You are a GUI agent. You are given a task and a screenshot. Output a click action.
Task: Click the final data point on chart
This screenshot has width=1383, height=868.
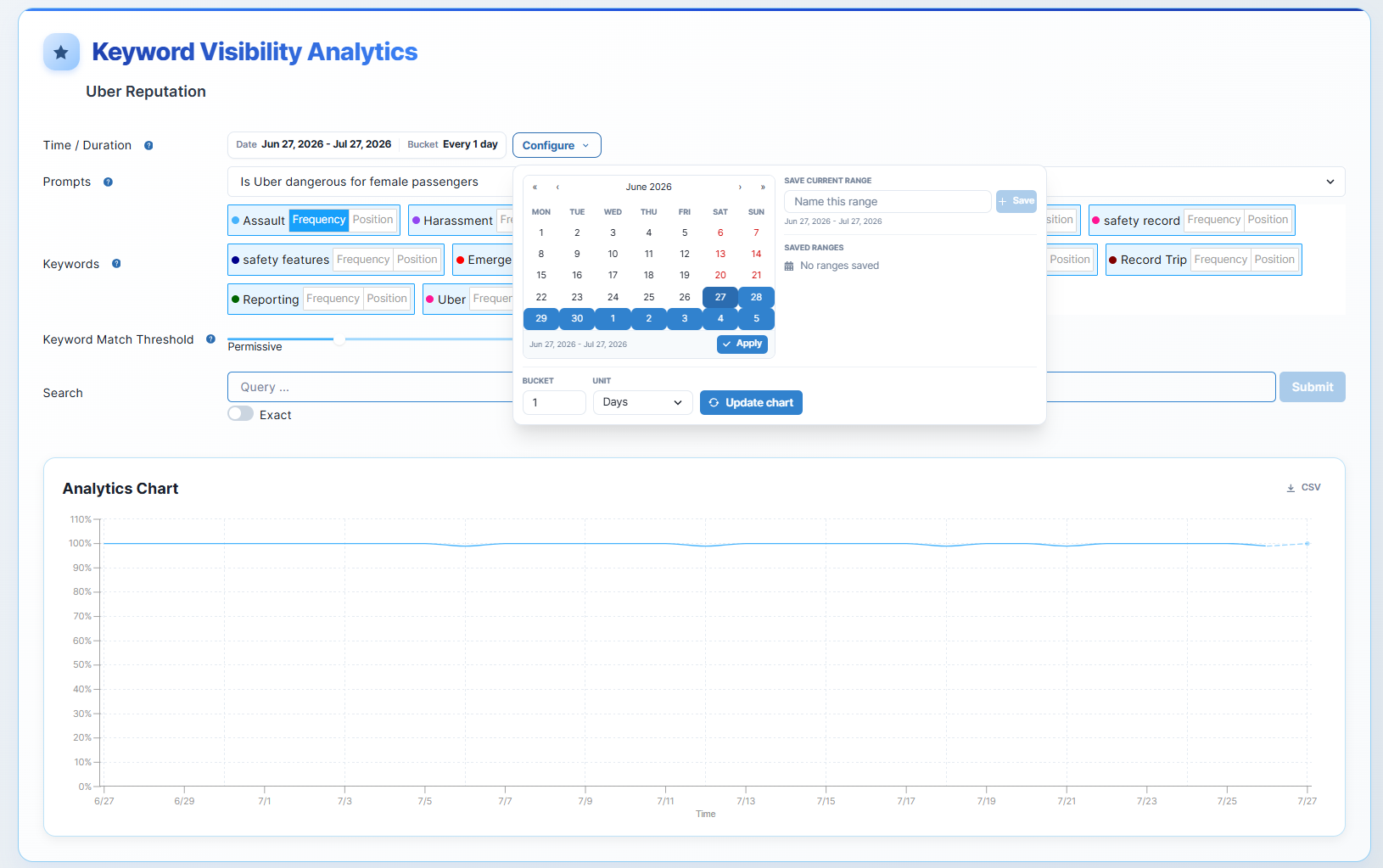1307,544
